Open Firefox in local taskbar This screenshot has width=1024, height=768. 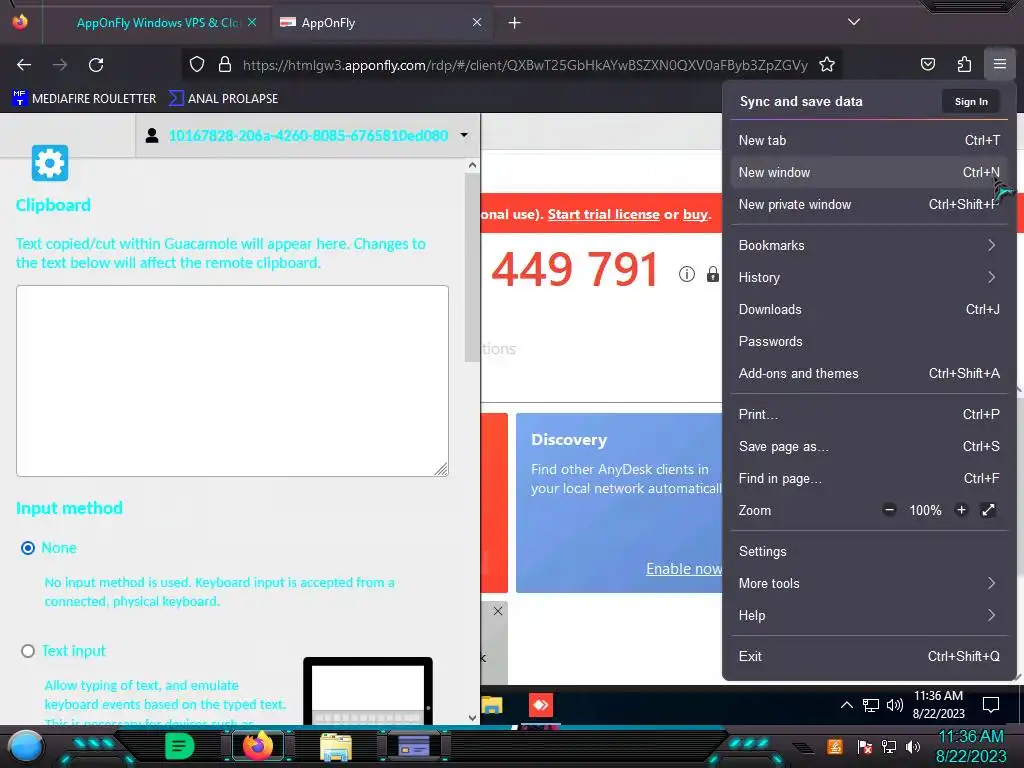pyautogui.click(x=257, y=746)
